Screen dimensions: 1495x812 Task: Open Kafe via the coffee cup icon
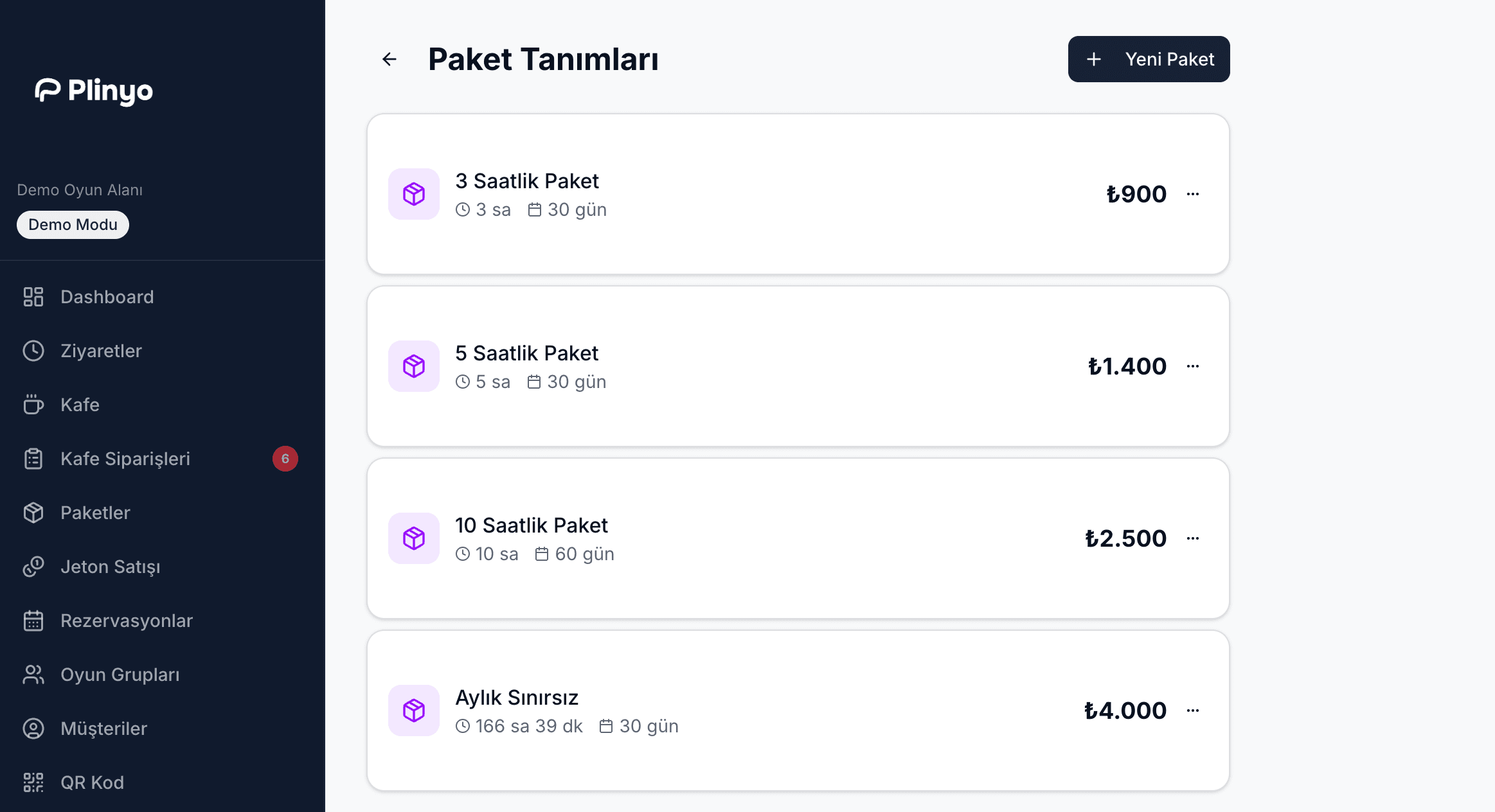pyautogui.click(x=33, y=405)
